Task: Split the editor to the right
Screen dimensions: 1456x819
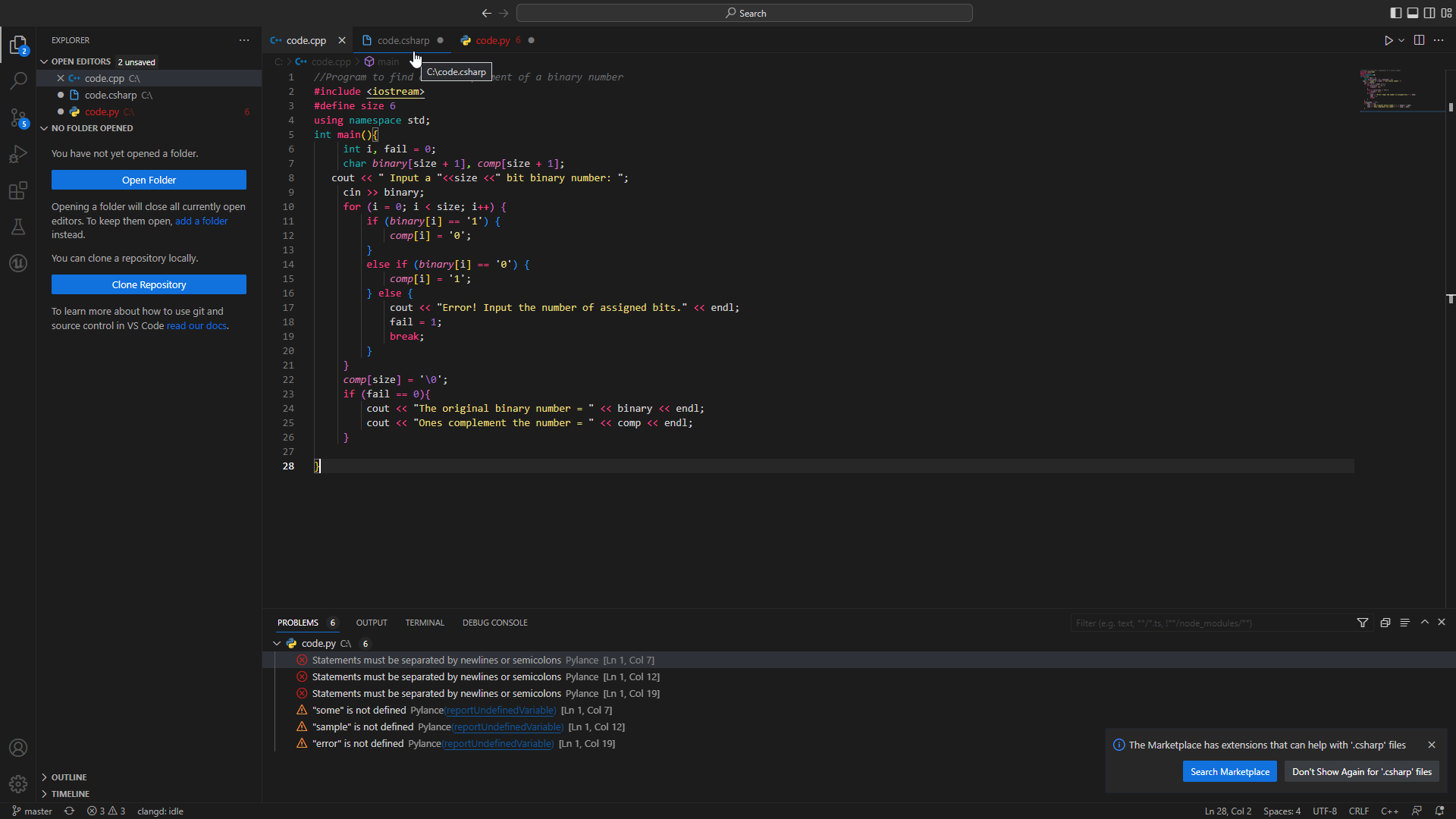Action: [1419, 40]
